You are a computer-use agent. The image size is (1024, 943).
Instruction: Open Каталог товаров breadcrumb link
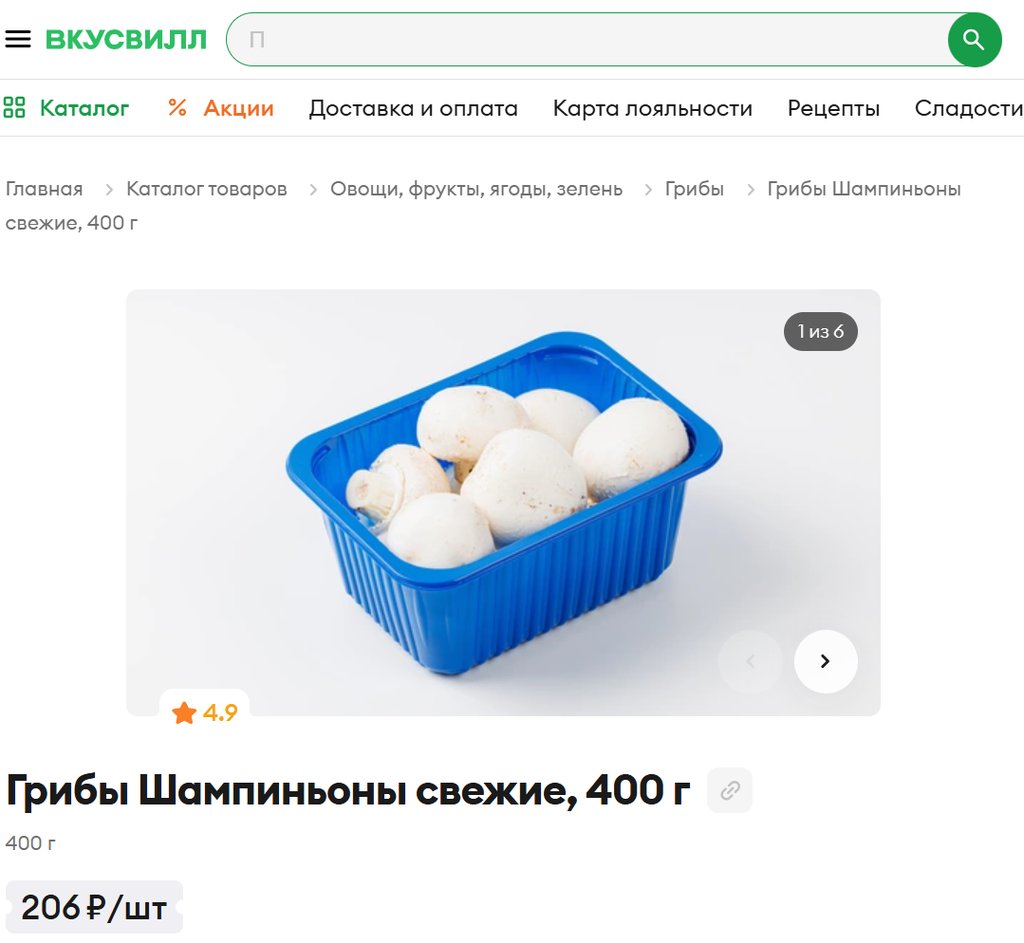pyautogui.click(x=206, y=189)
